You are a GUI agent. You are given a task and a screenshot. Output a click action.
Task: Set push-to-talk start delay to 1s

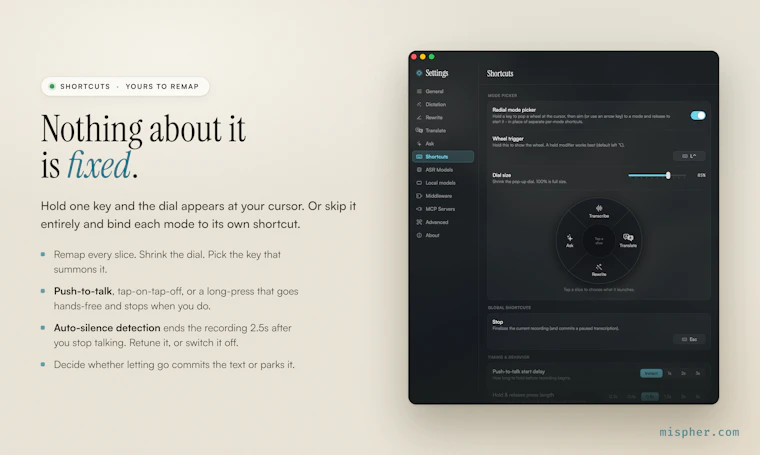(x=669, y=373)
